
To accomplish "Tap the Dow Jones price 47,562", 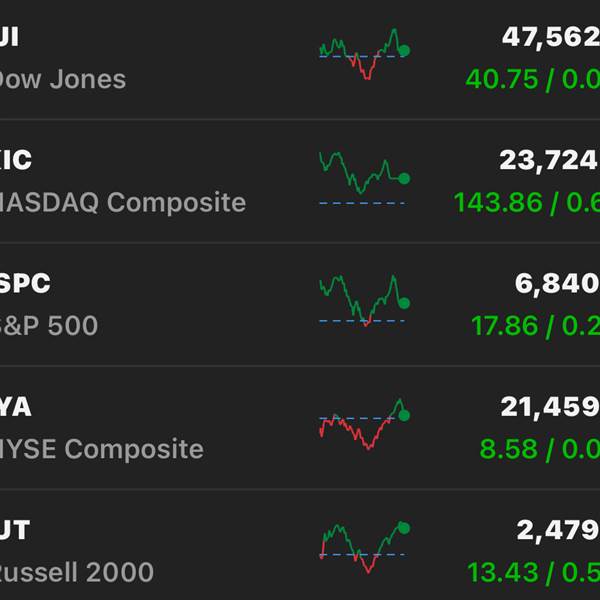I will [550, 37].
